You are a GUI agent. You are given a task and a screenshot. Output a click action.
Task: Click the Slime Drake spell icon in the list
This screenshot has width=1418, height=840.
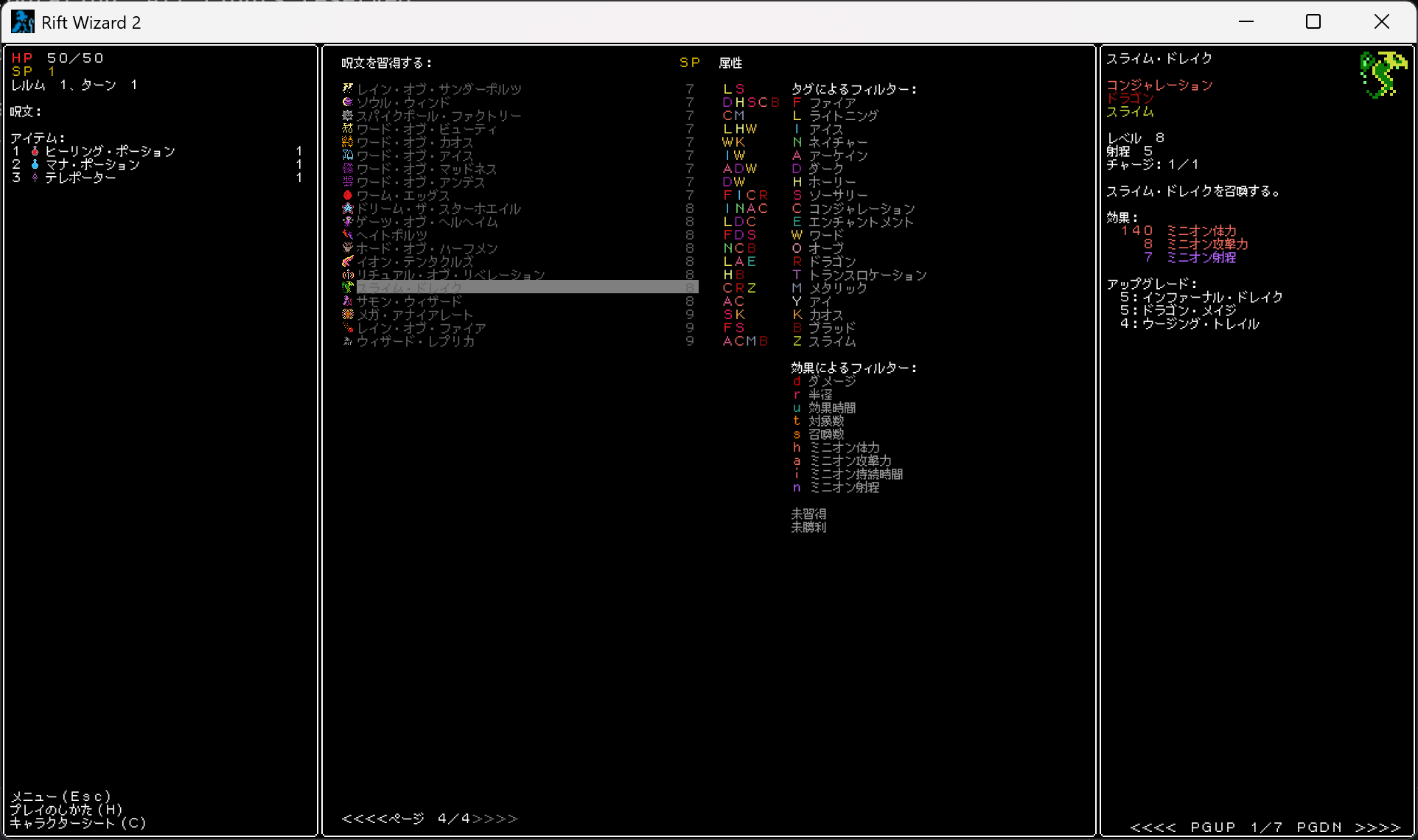(348, 287)
